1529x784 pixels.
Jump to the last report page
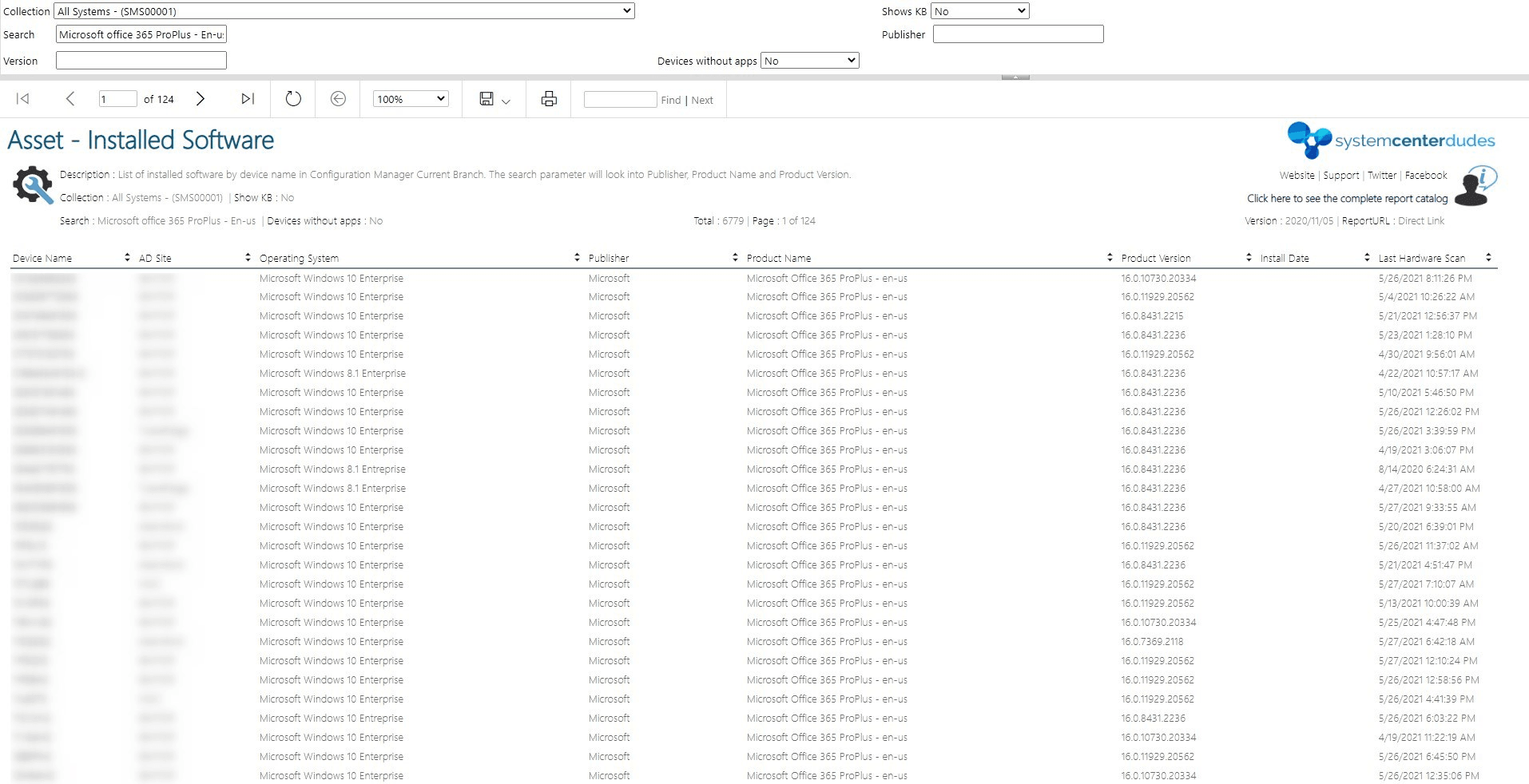point(247,98)
